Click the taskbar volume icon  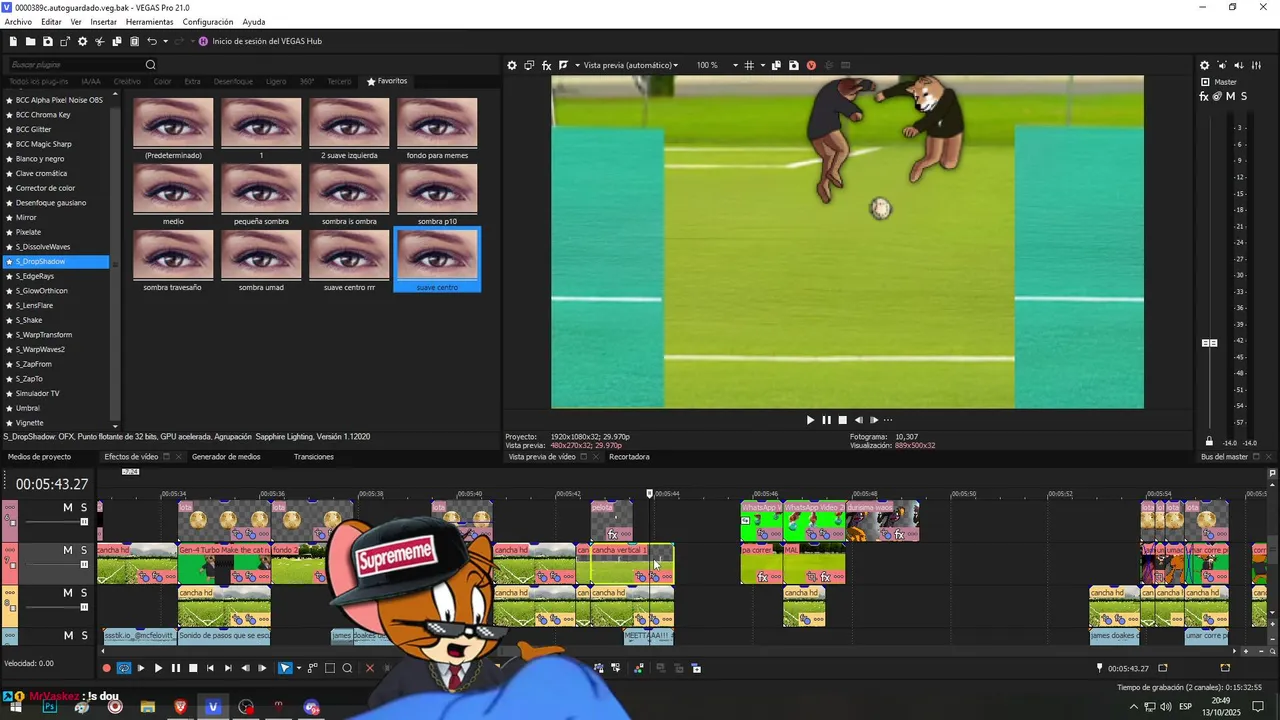1165,707
